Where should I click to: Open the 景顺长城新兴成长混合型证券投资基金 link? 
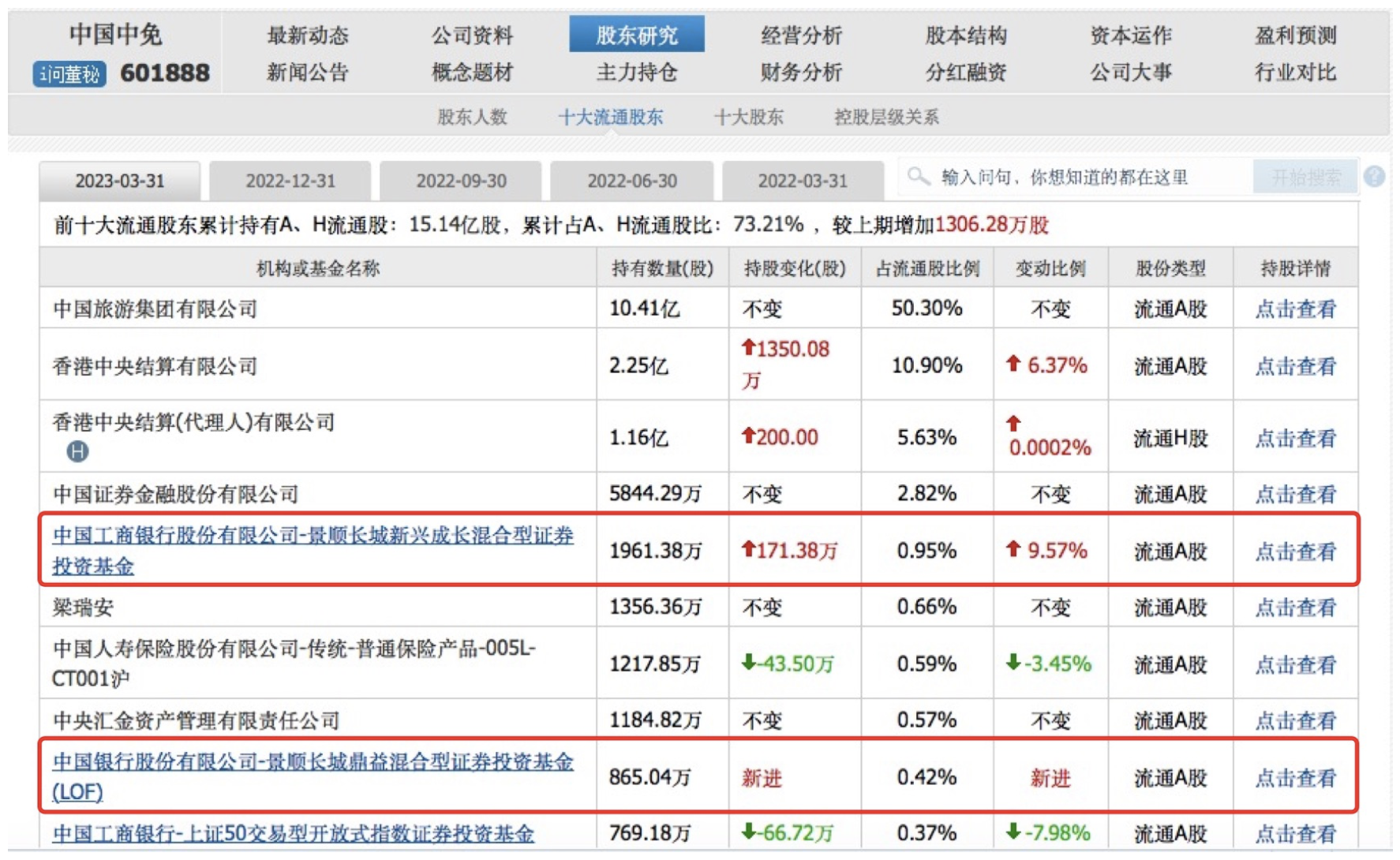pyautogui.click(x=313, y=550)
